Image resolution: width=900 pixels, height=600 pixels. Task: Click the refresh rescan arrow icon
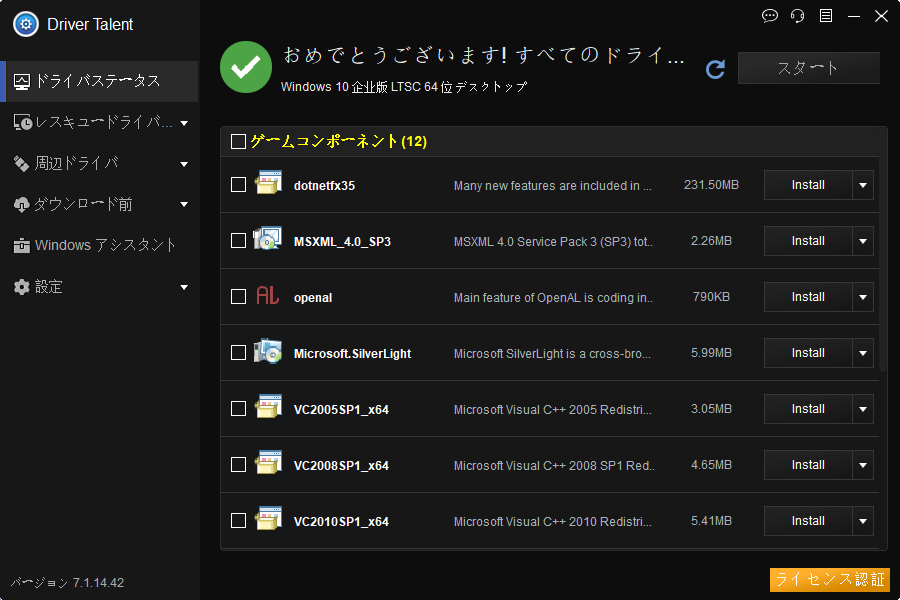(715, 69)
